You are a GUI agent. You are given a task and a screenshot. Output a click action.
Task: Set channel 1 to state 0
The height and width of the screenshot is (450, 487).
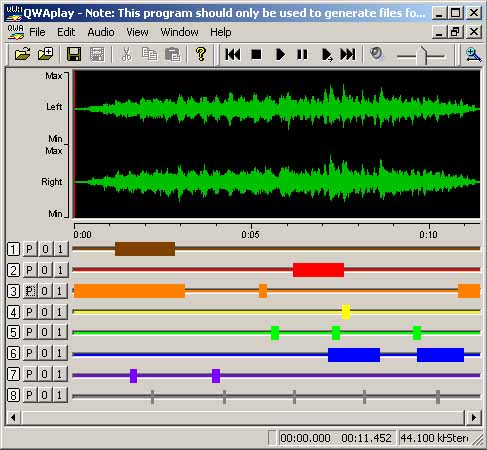[45, 249]
